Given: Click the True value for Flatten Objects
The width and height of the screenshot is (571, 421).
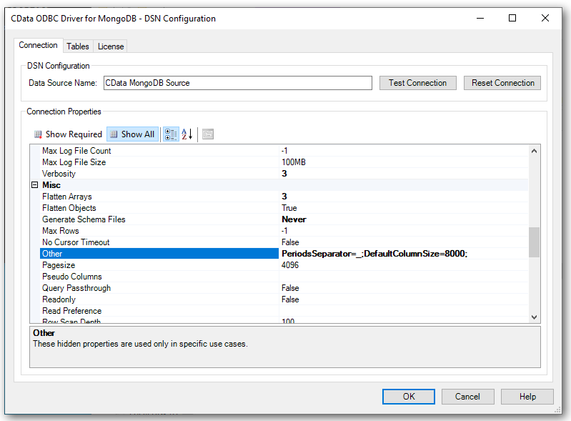Looking at the screenshot, I should 289,208.
